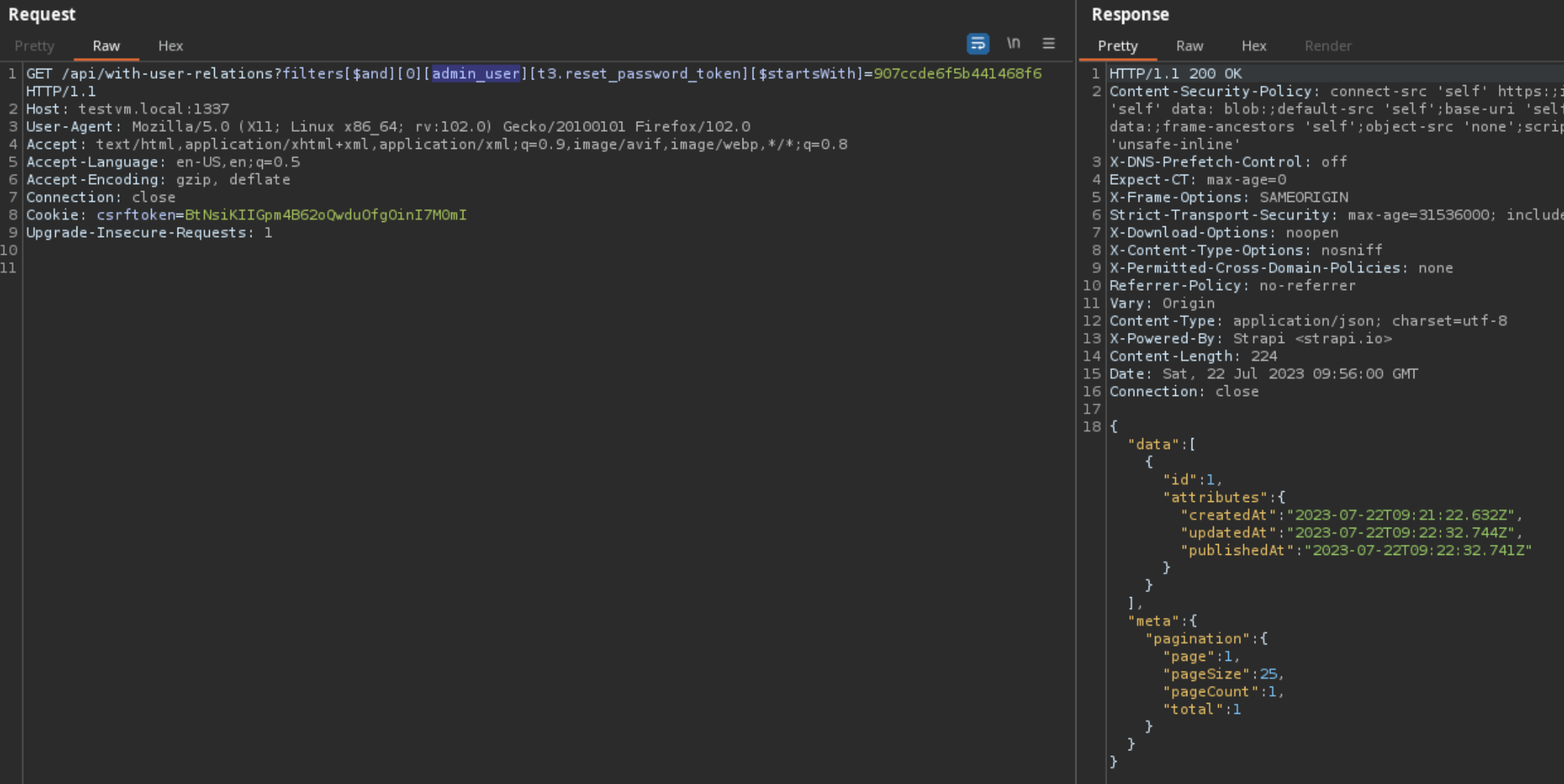This screenshot has height=784, width=1564.
Task: Toggle show non-printable characters \n icon
Action: click(1013, 44)
